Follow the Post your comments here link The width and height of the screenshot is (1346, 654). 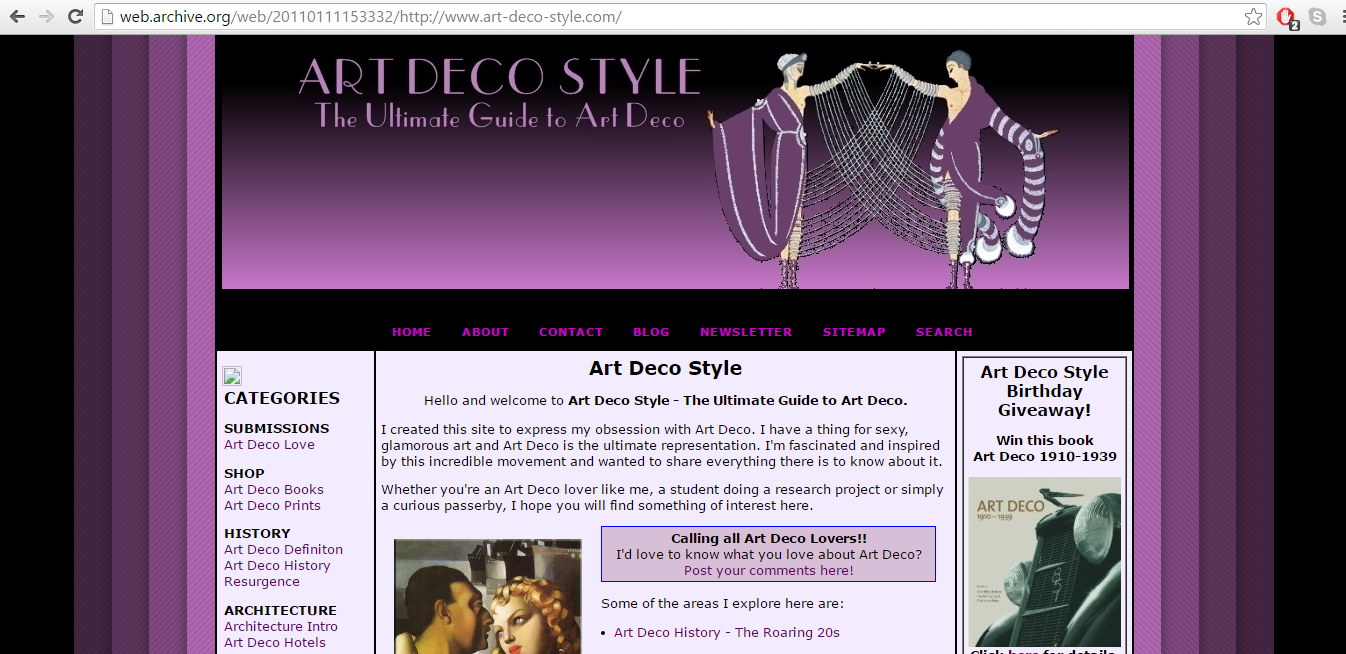[x=769, y=571]
